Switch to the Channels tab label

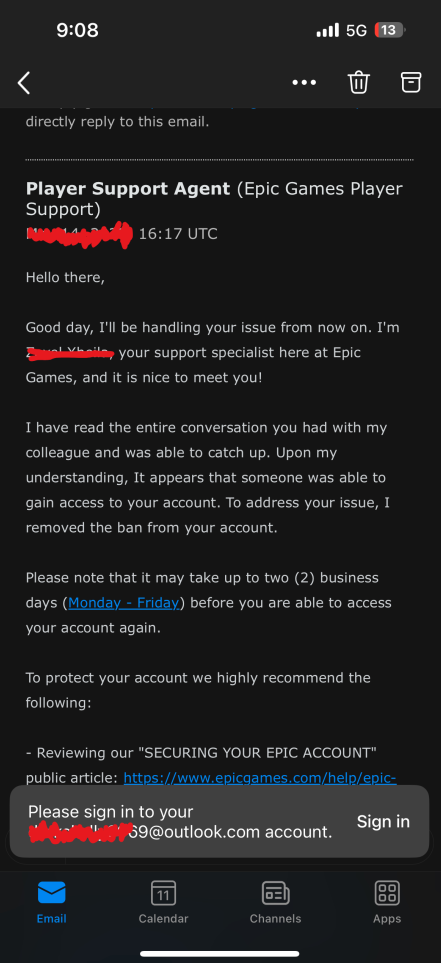pyautogui.click(x=275, y=919)
